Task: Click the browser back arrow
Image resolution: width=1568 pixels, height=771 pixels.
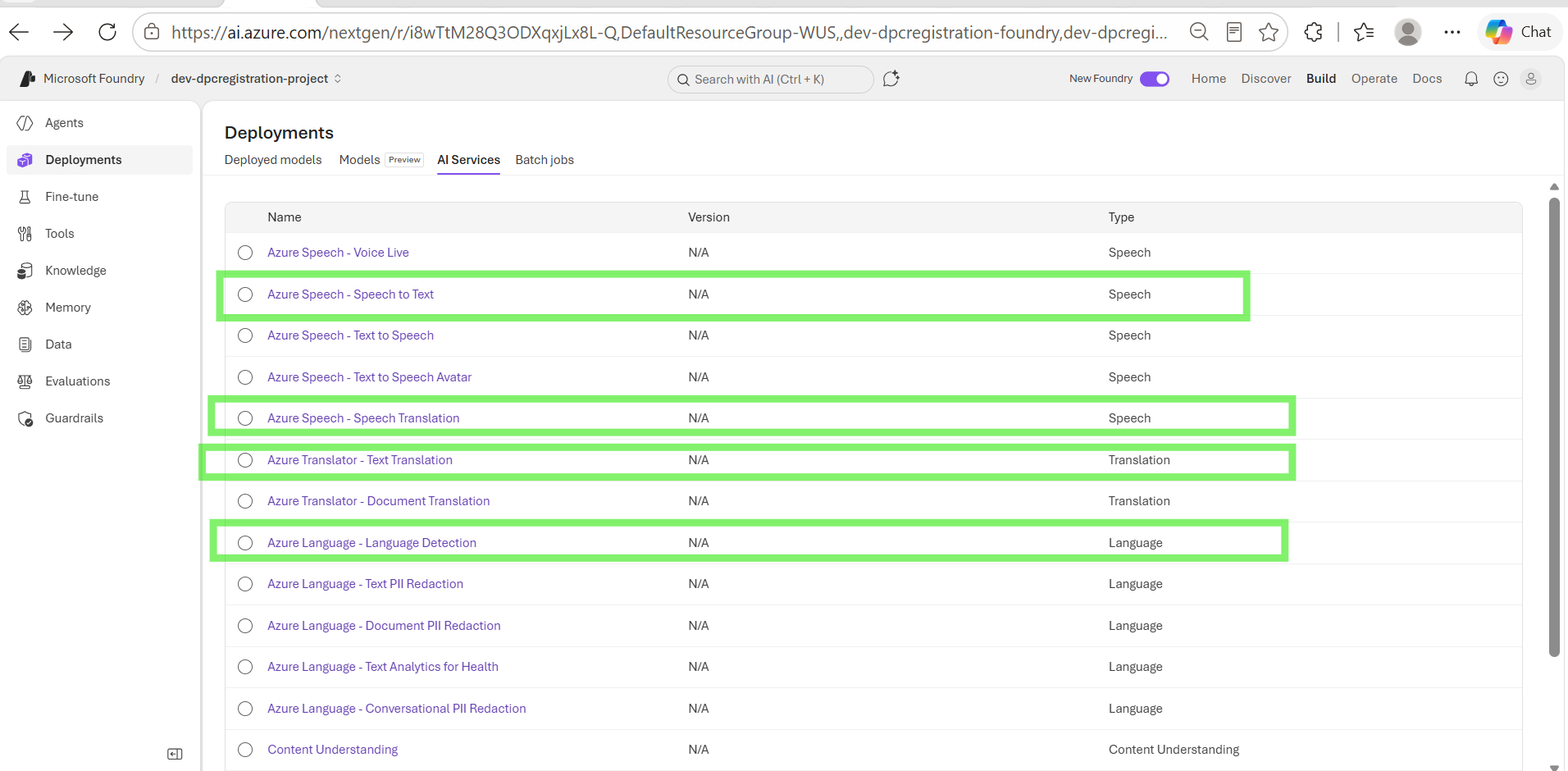Action: (19, 32)
